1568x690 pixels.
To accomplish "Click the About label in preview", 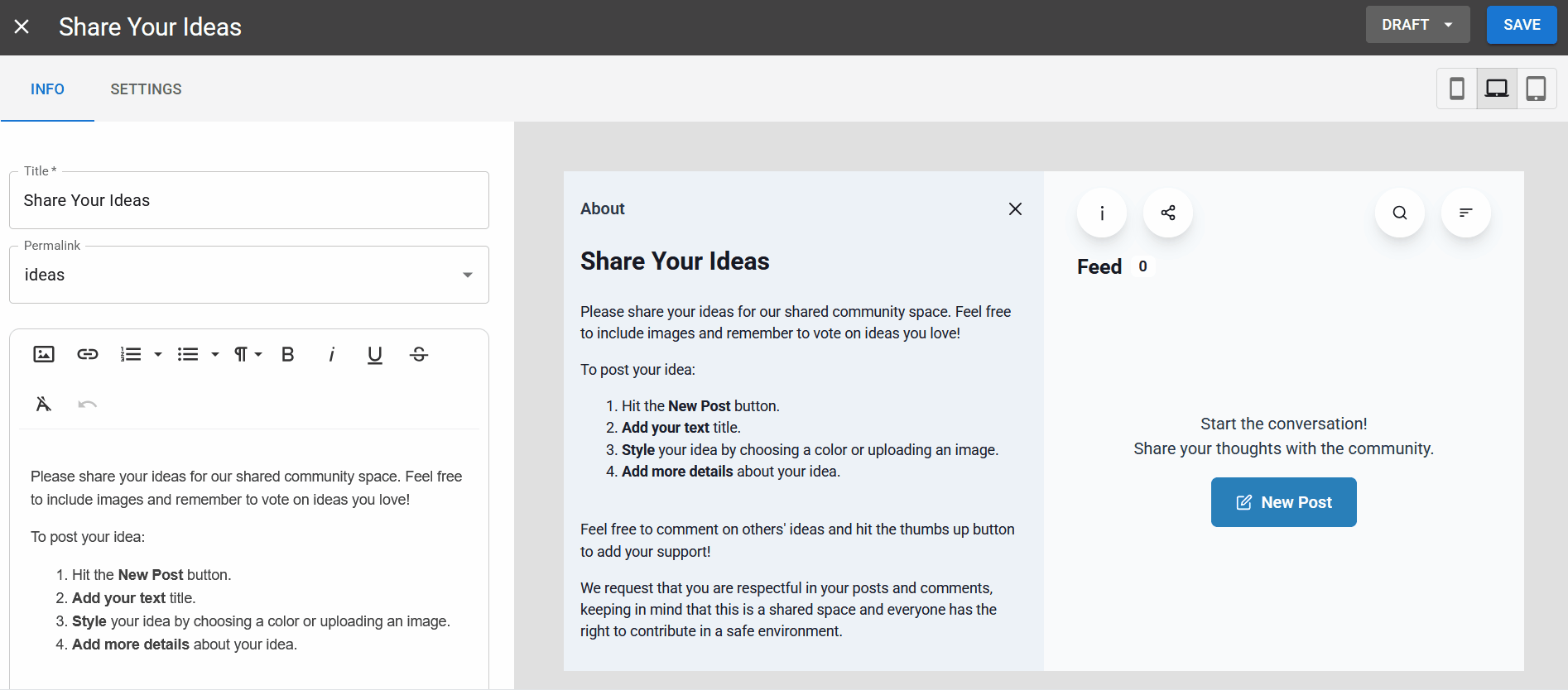I will [x=603, y=208].
